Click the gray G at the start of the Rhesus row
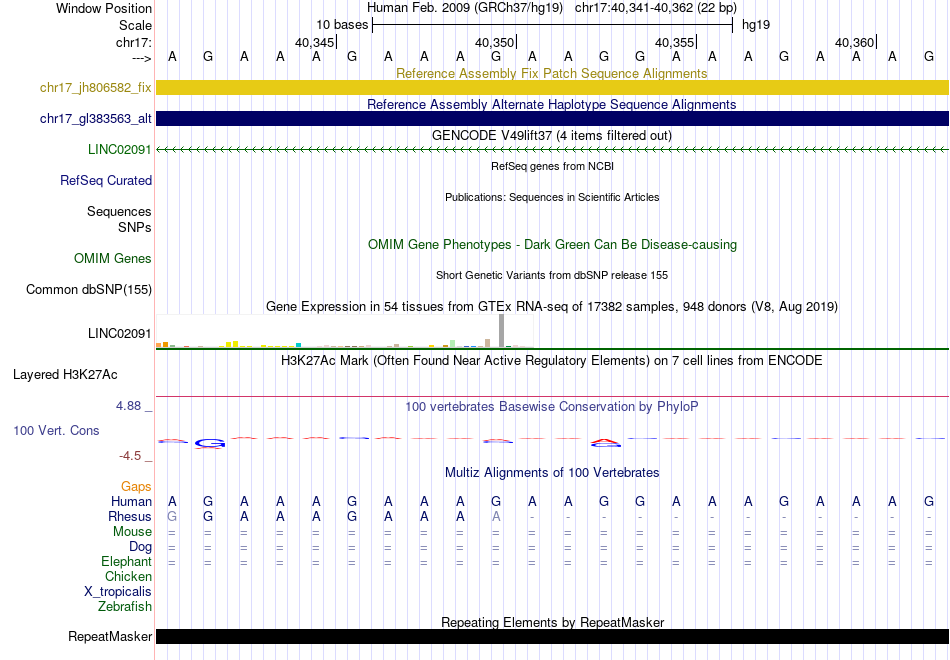950x660 pixels. tap(172, 516)
